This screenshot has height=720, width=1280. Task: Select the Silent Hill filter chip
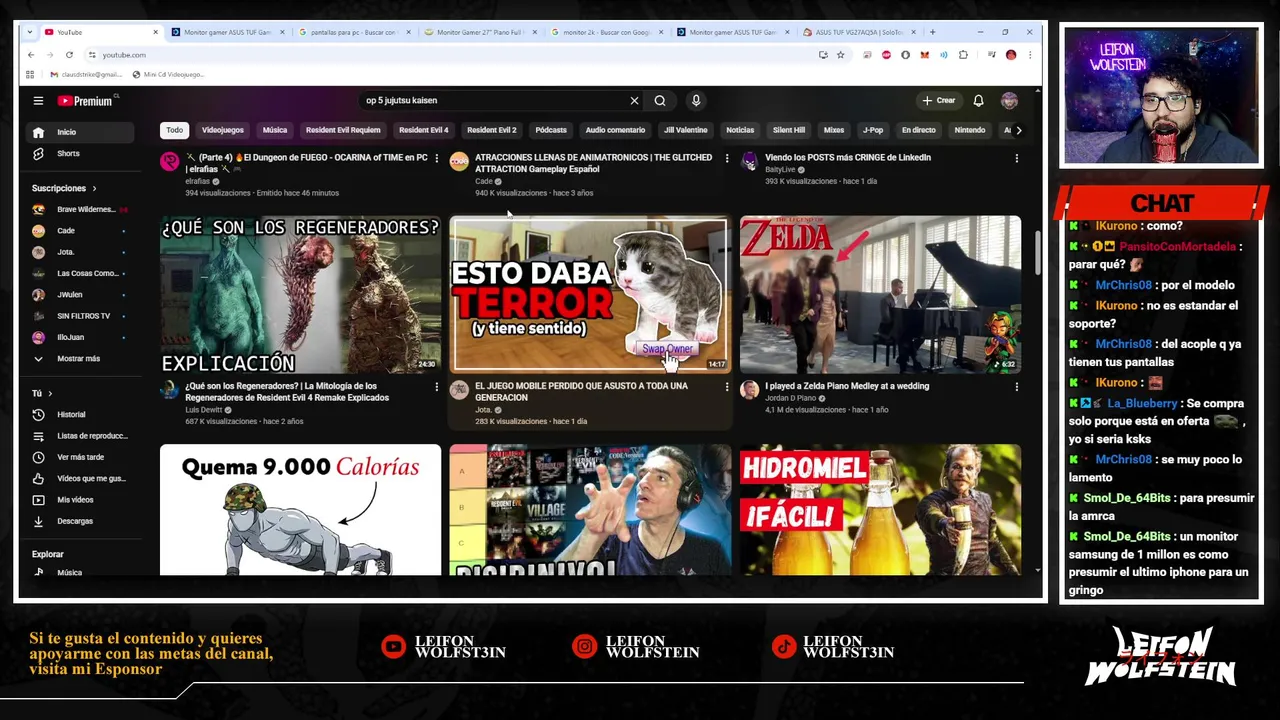tap(789, 130)
